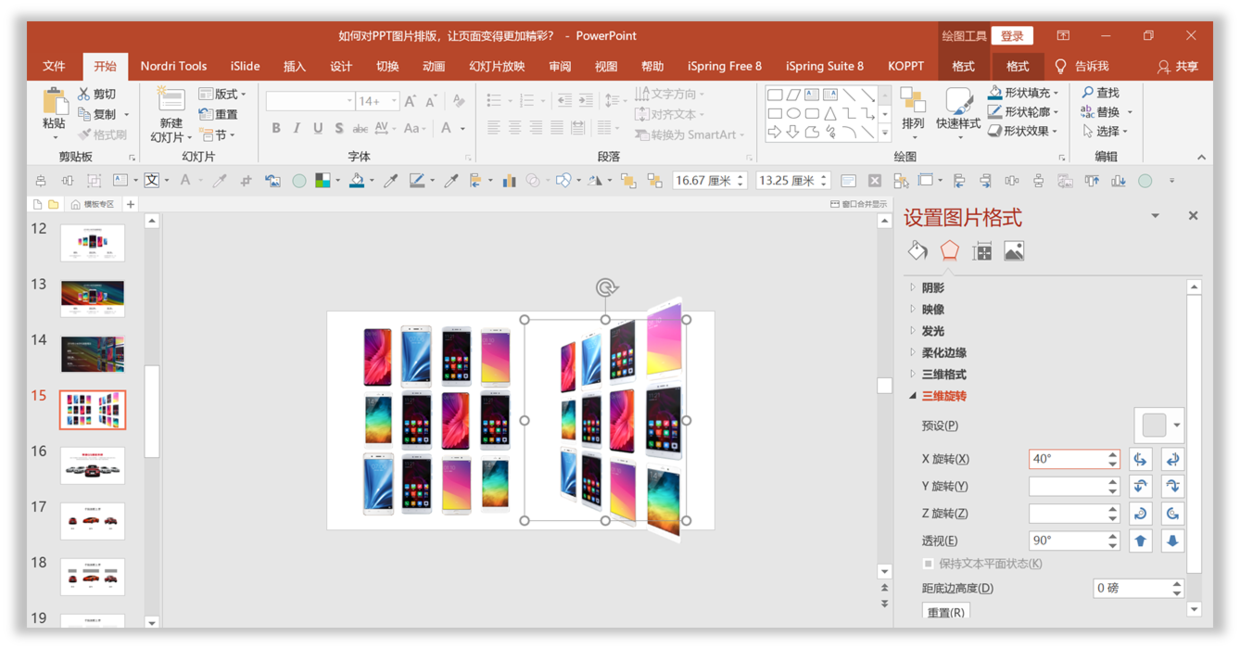Toggle Keep text flat (保持文本平面状态) checkbox

(928, 564)
